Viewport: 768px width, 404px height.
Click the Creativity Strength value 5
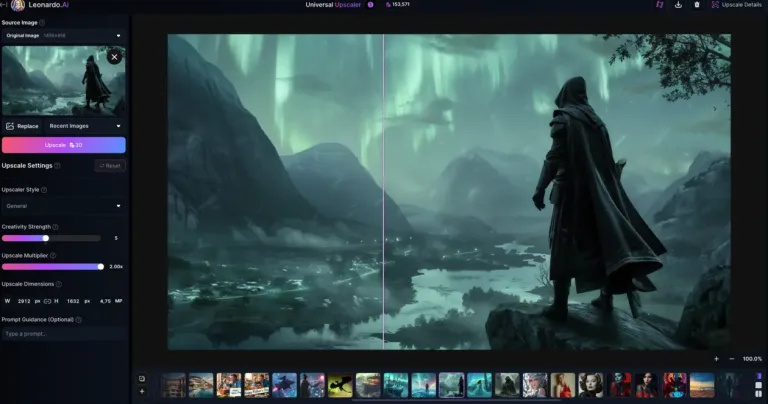pos(116,238)
